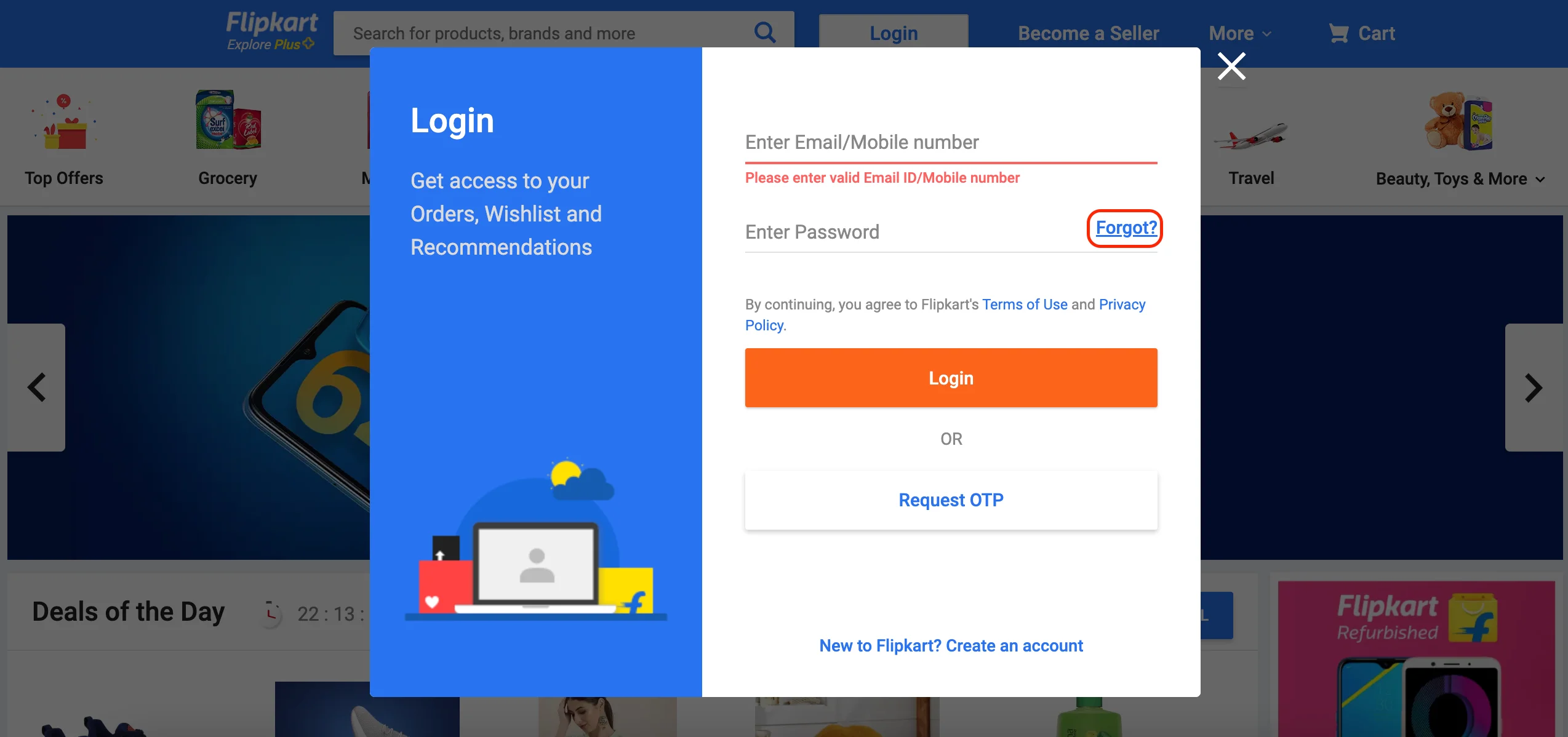Advance to next banner slide
Image resolution: width=1568 pixels, height=737 pixels.
pyautogui.click(x=1533, y=388)
